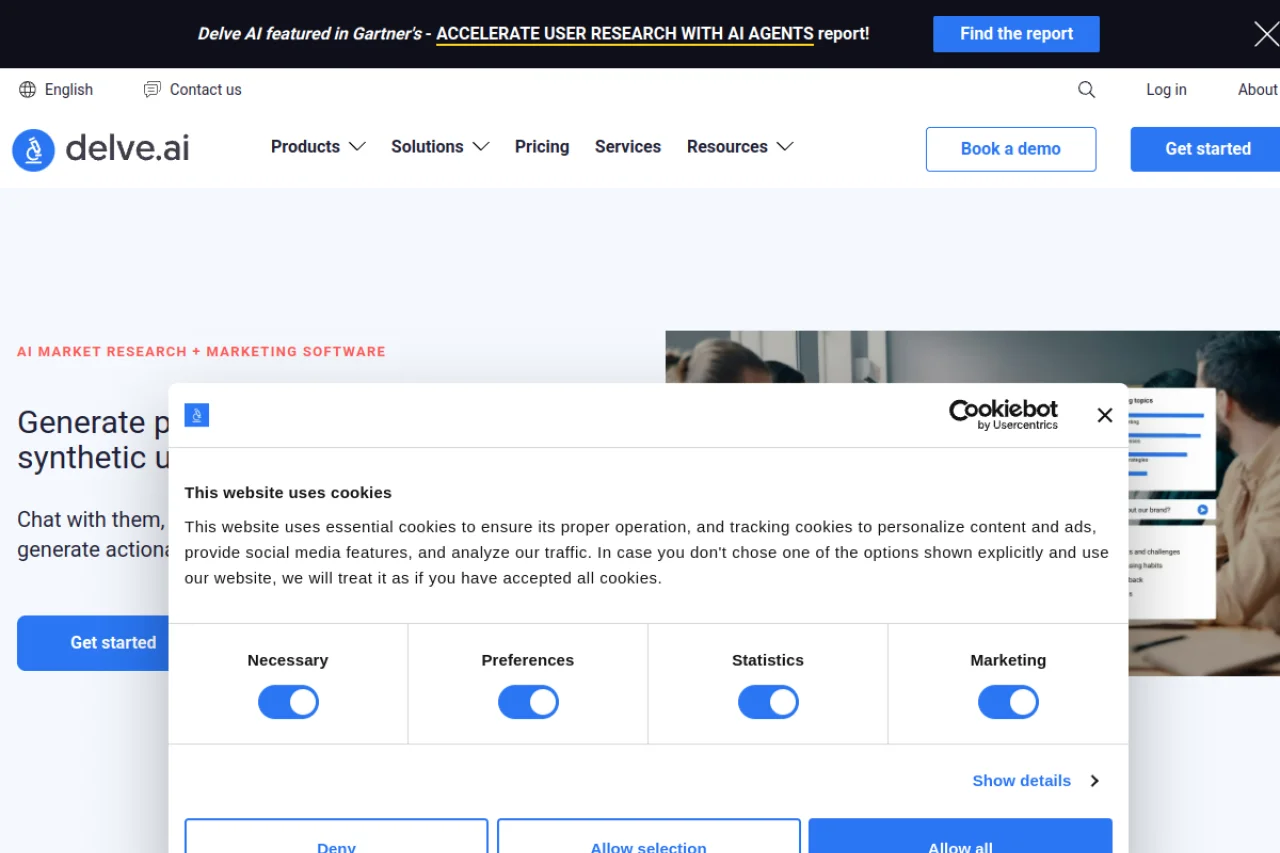The height and width of the screenshot is (853, 1280).
Task: Click the delve.ai microscope logo
Action: [33, 150]
